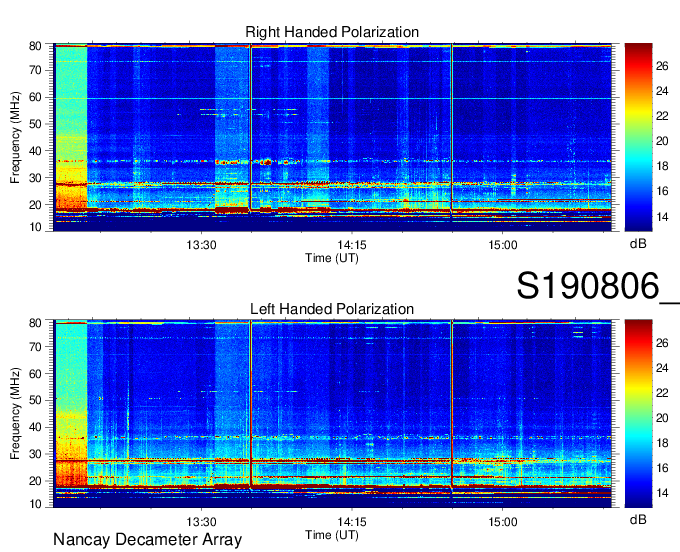
Task: Click the 80 frequency tick on top plot
Action: (35, 46)
